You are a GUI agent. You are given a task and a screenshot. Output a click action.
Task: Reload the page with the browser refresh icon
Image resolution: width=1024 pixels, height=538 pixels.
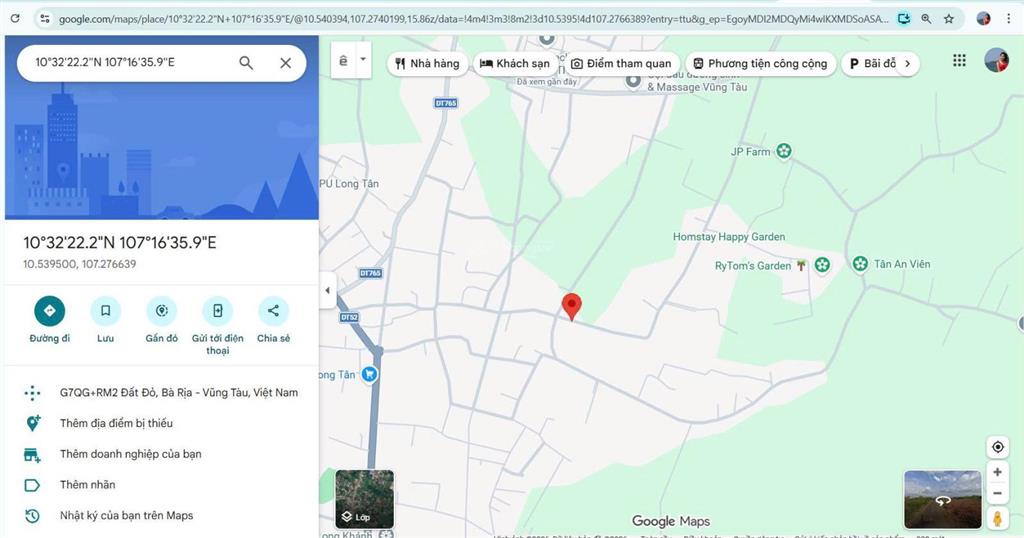(15, 19)
